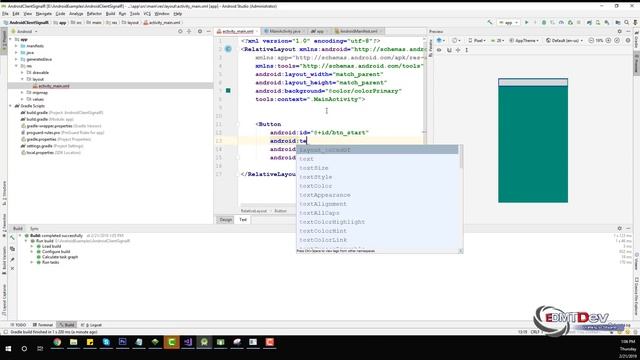This screenshot has width=640, height=360.
Task: Run the app with green play button
Action: click(x=527, y=22)
